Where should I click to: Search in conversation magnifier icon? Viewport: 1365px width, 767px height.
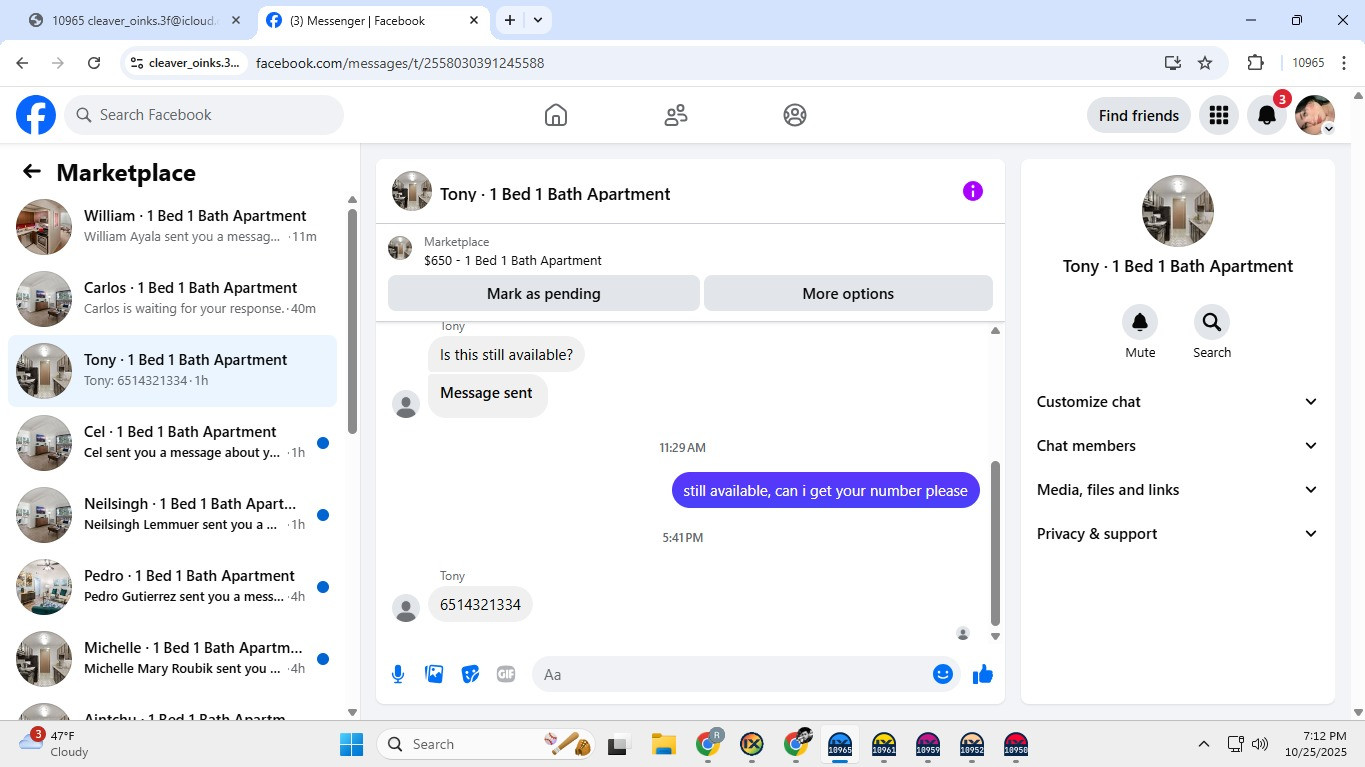1212,322
